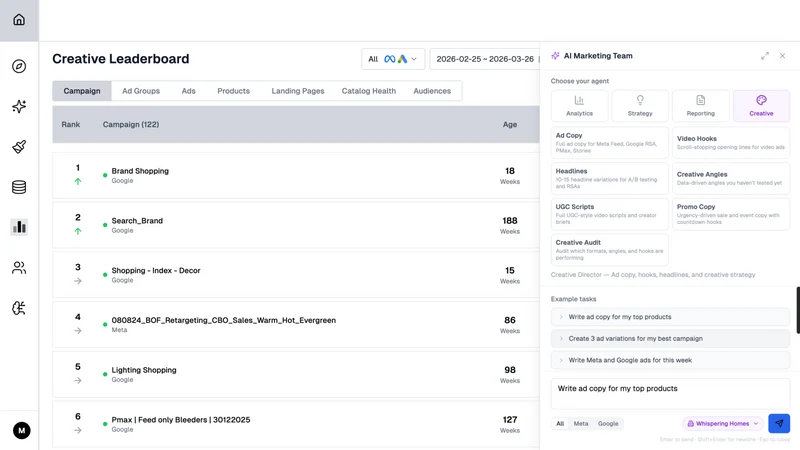Click the send message arrow button
Screen dimensions: 800x450
[779, 423]
